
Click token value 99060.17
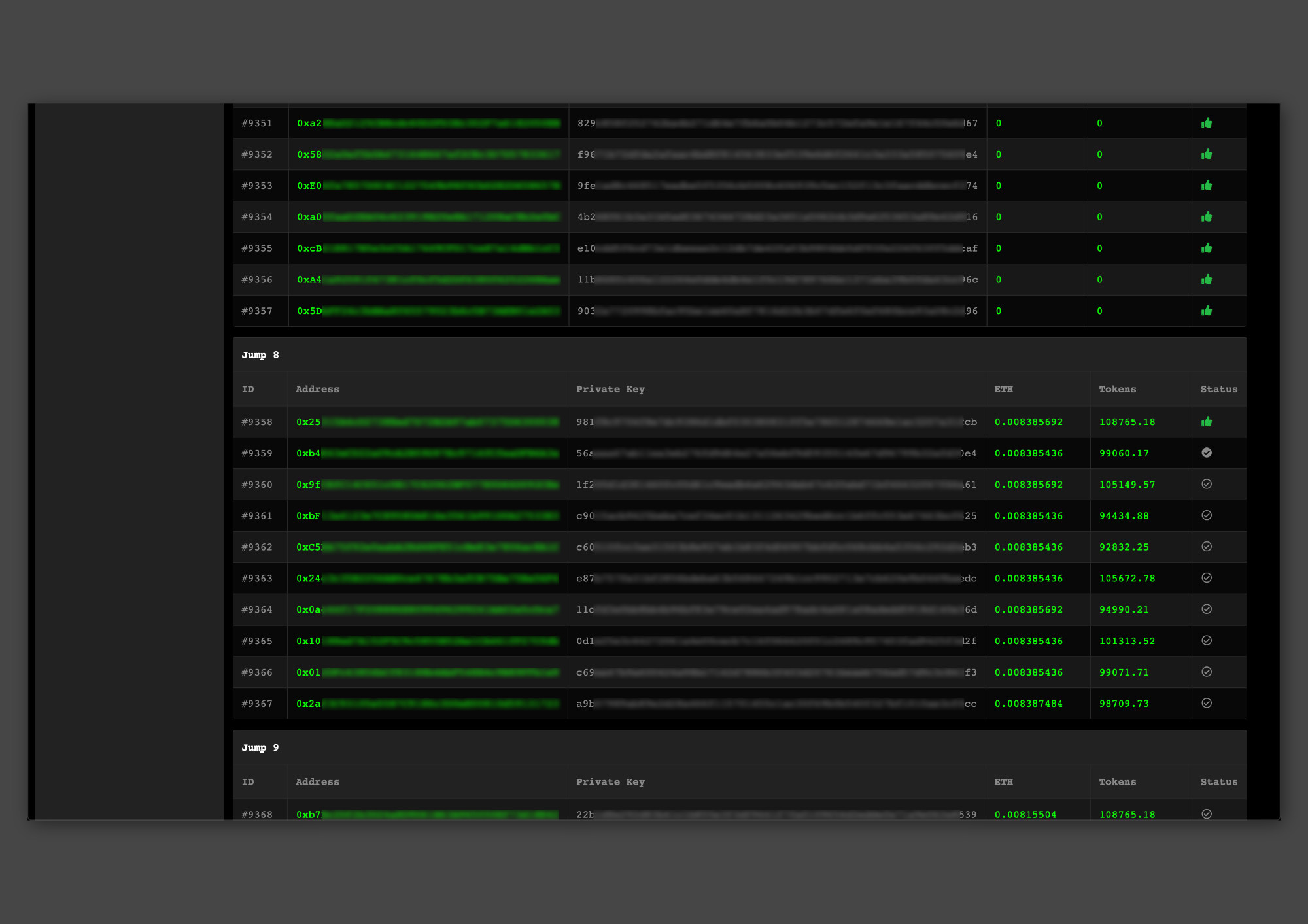[1124, 453]
